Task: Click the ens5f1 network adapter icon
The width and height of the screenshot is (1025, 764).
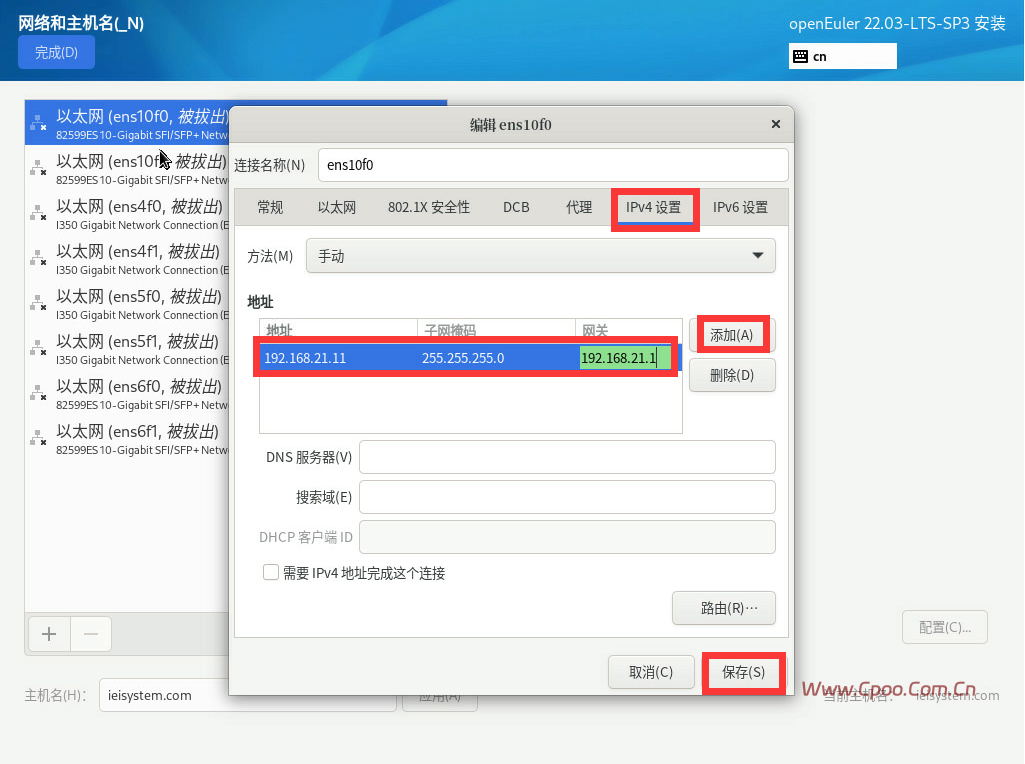Action: click(x=39, y=348)
